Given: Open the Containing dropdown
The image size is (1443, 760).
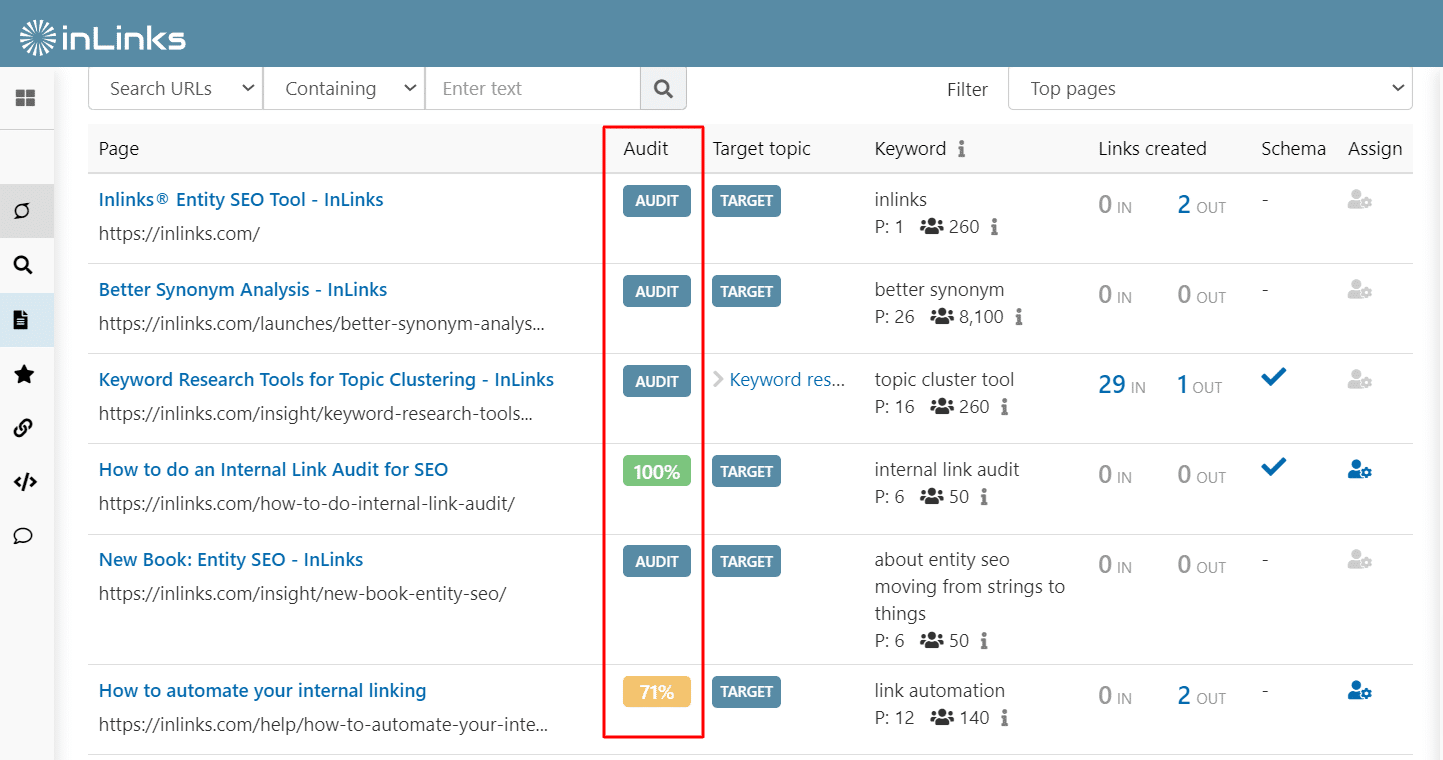Looking at the screenshot, I should point(344,89).
